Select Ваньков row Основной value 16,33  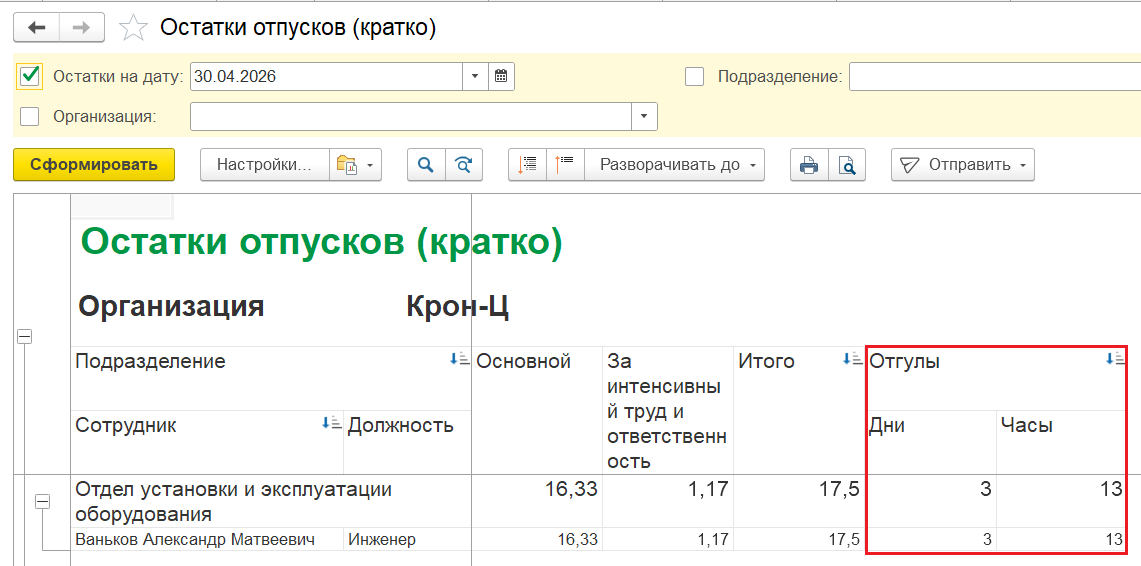[x=537, y=540]
